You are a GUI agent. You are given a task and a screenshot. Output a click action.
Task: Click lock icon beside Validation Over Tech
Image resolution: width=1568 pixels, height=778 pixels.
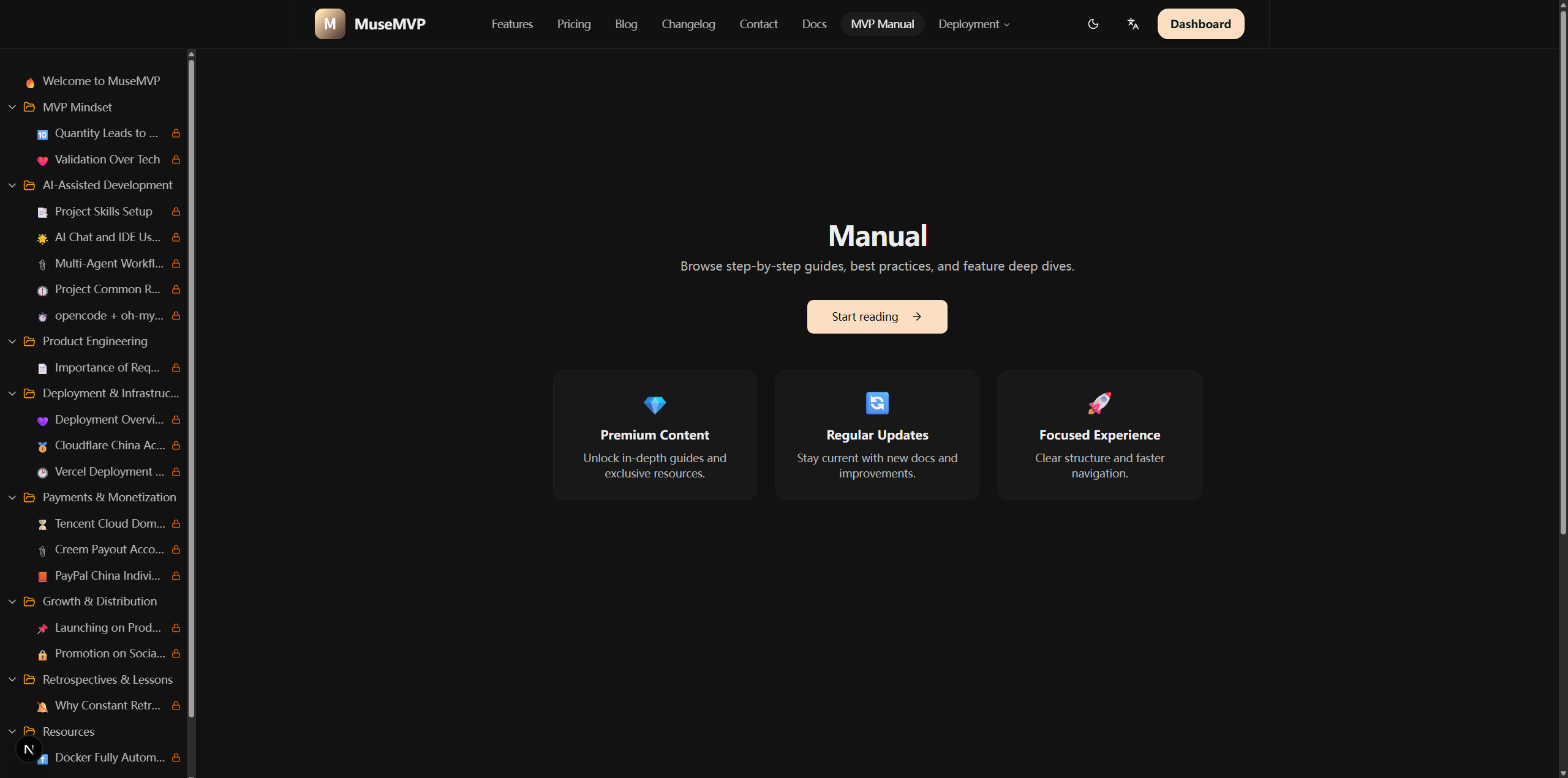176,159
